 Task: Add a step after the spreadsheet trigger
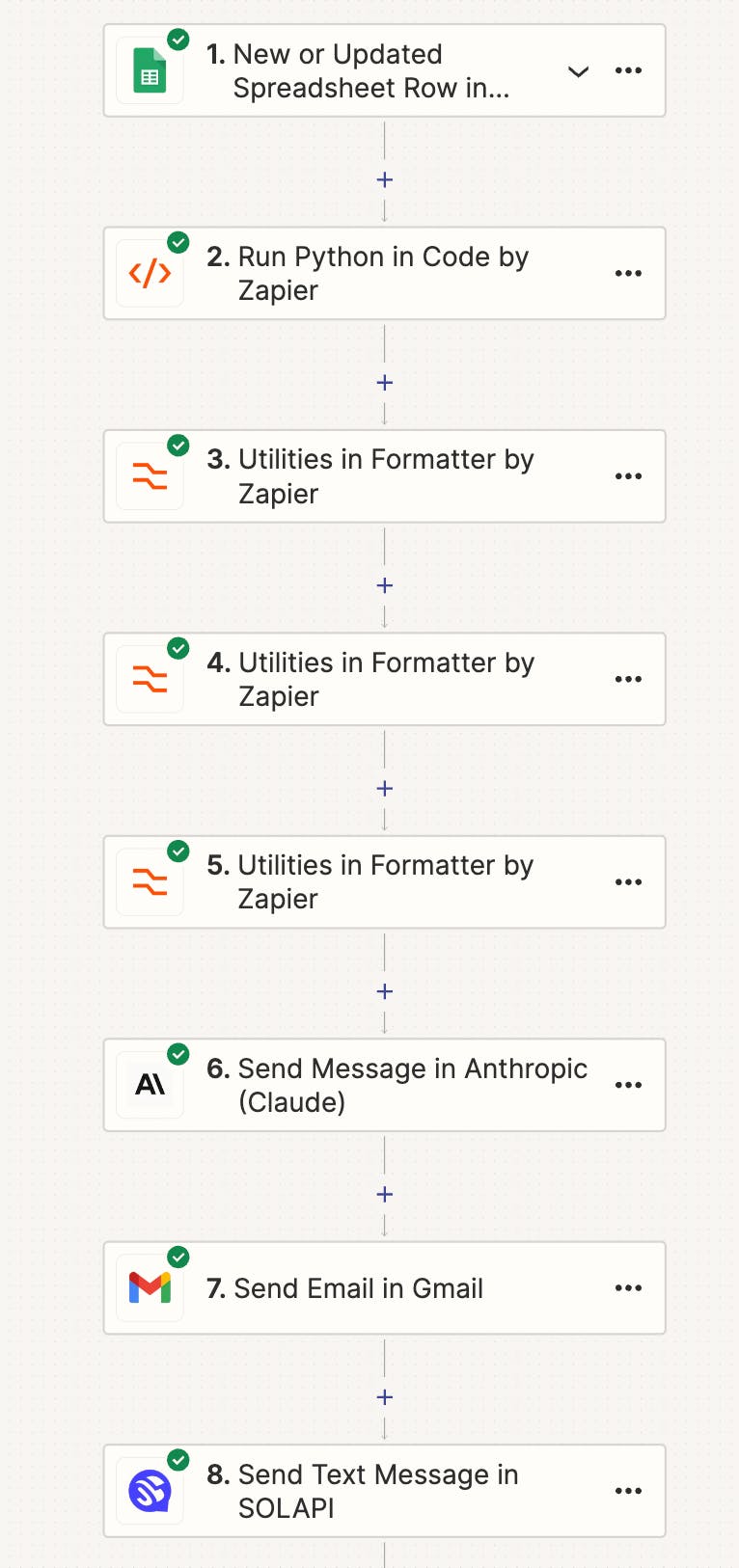click(385, 179)
